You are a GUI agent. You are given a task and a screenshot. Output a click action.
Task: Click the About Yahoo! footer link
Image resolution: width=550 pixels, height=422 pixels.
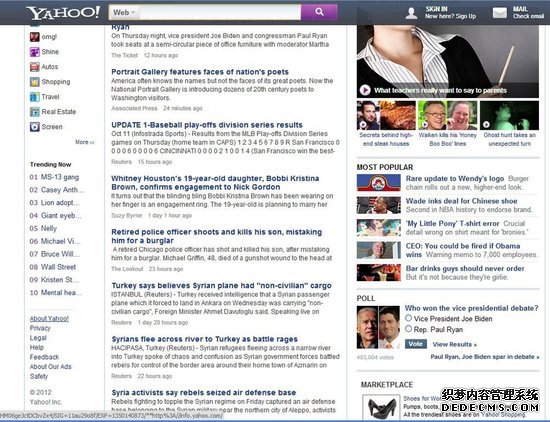(x=49, y=319)
